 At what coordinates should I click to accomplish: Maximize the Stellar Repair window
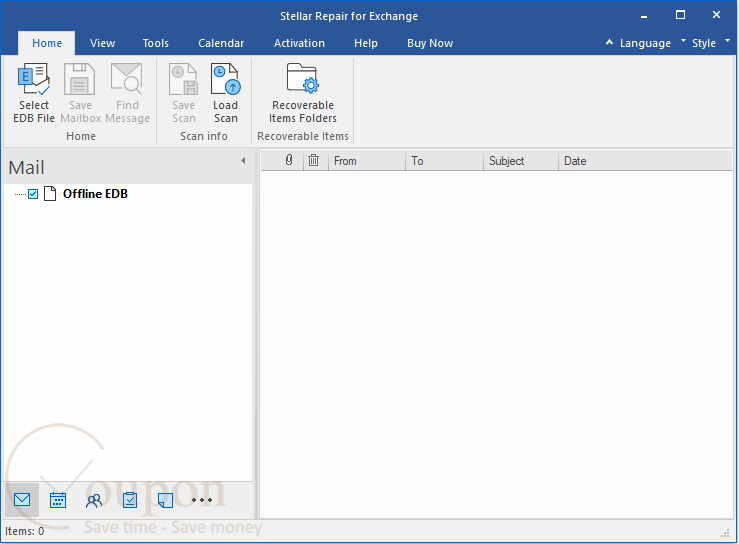pyautogui.click(x=680, y=15)
